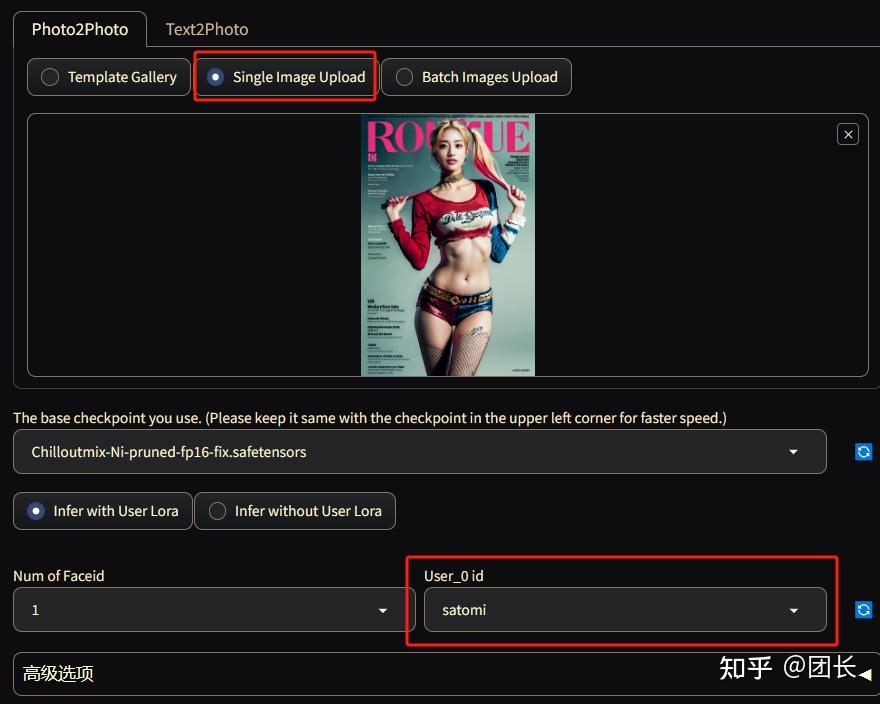Screen dimensions: 880x704
Task: Choose Single Image Upload mode
Action: [x=286, y=77]
